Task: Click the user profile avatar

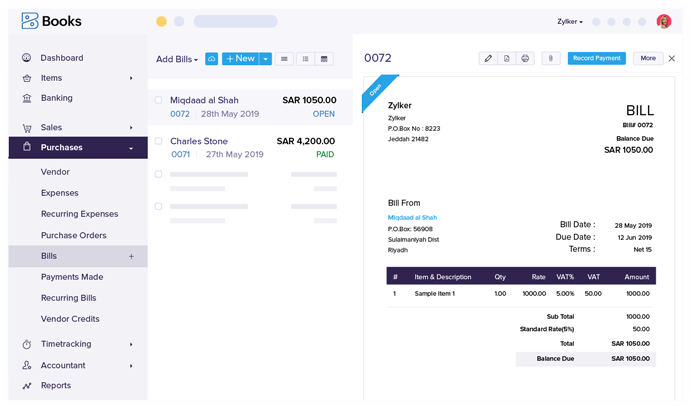Action: (x=664, y=21)
